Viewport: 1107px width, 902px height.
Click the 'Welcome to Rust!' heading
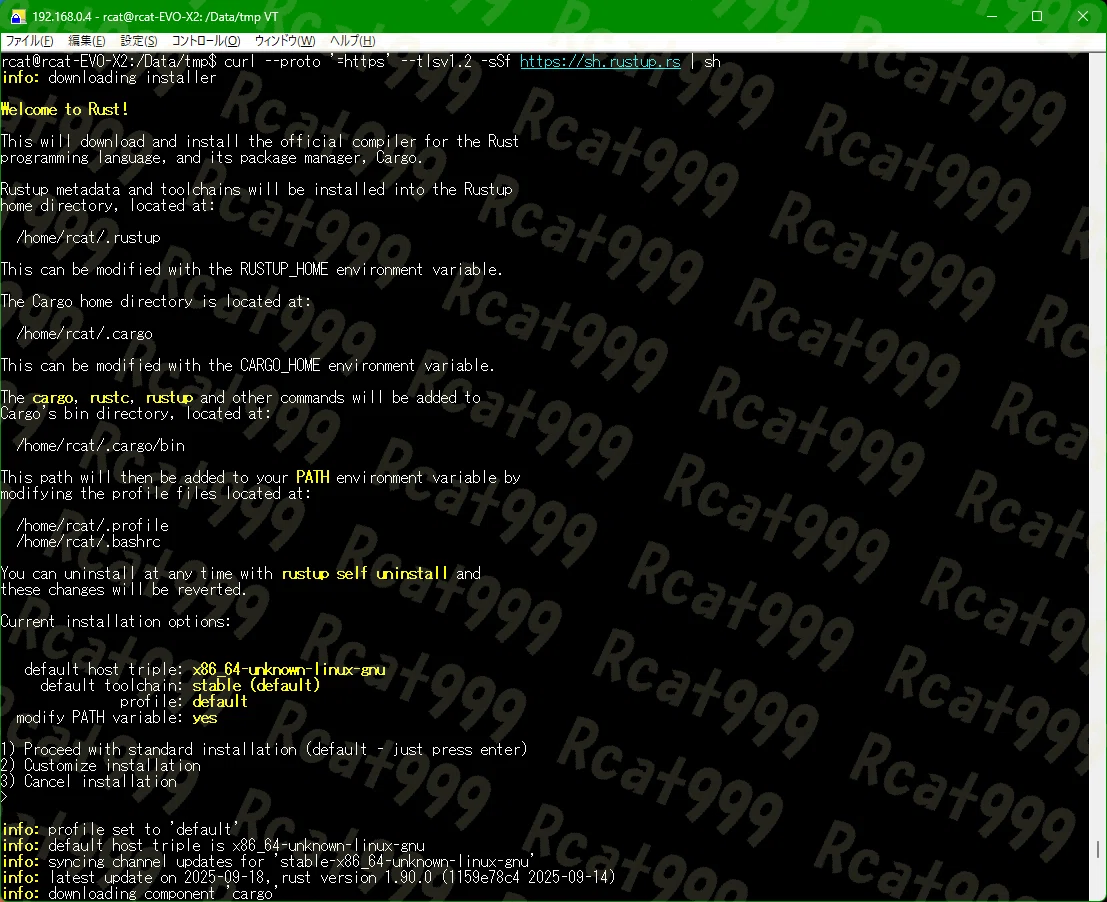tap(64, 109)
